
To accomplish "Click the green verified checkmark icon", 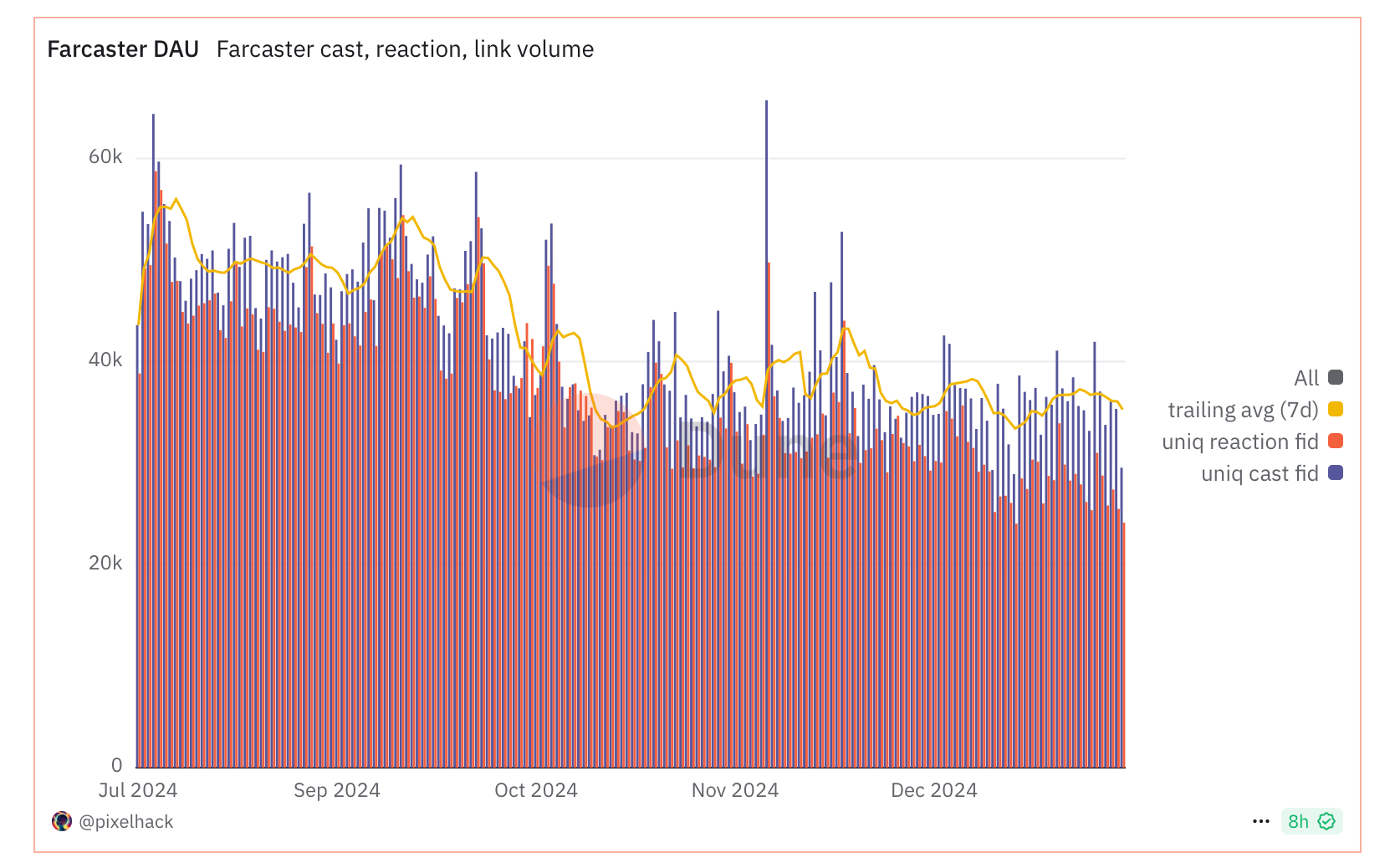I will pos(1326,821).
